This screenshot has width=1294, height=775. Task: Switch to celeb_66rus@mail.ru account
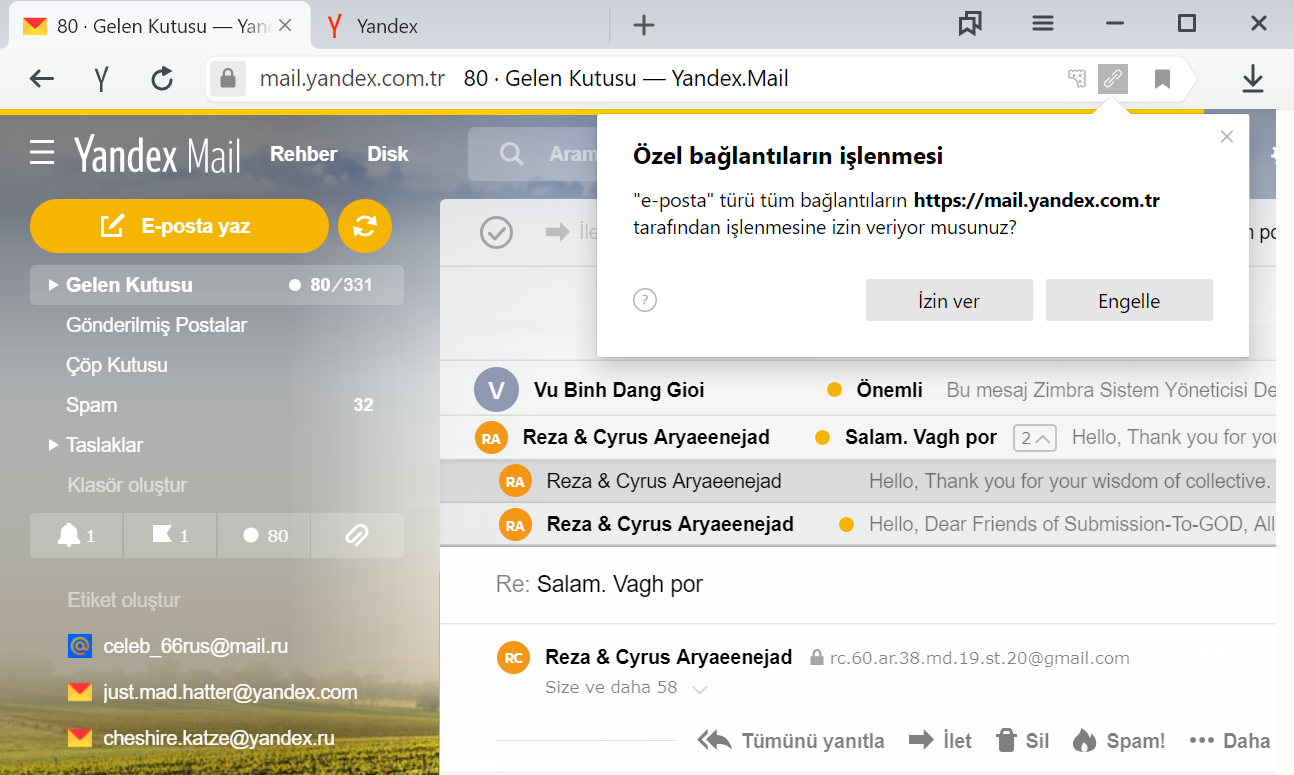(195, 646)
